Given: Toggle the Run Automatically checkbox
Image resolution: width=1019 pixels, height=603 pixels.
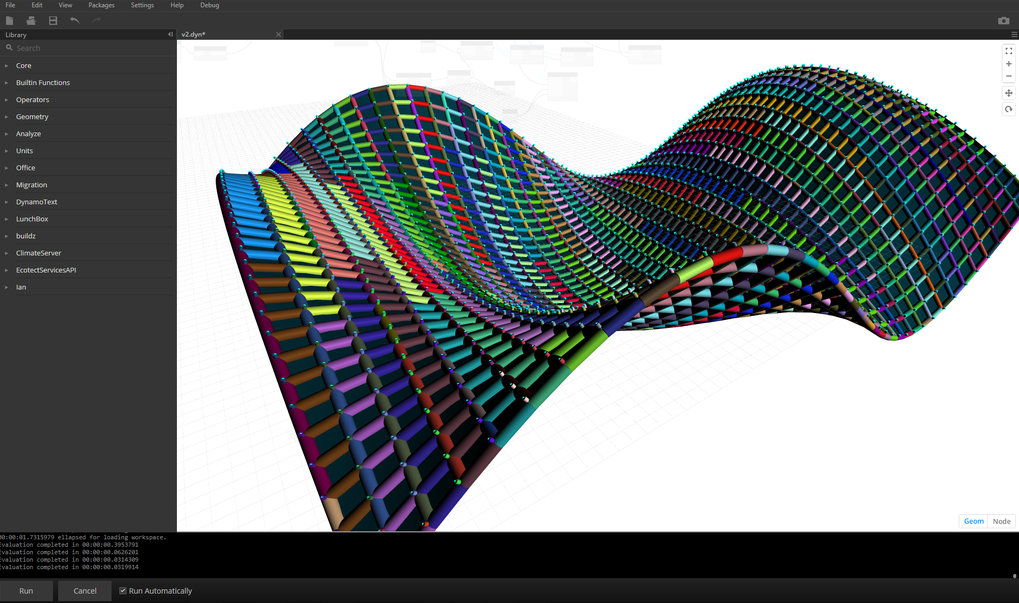Looking at the screenshot, I should [x=123, y=591].
